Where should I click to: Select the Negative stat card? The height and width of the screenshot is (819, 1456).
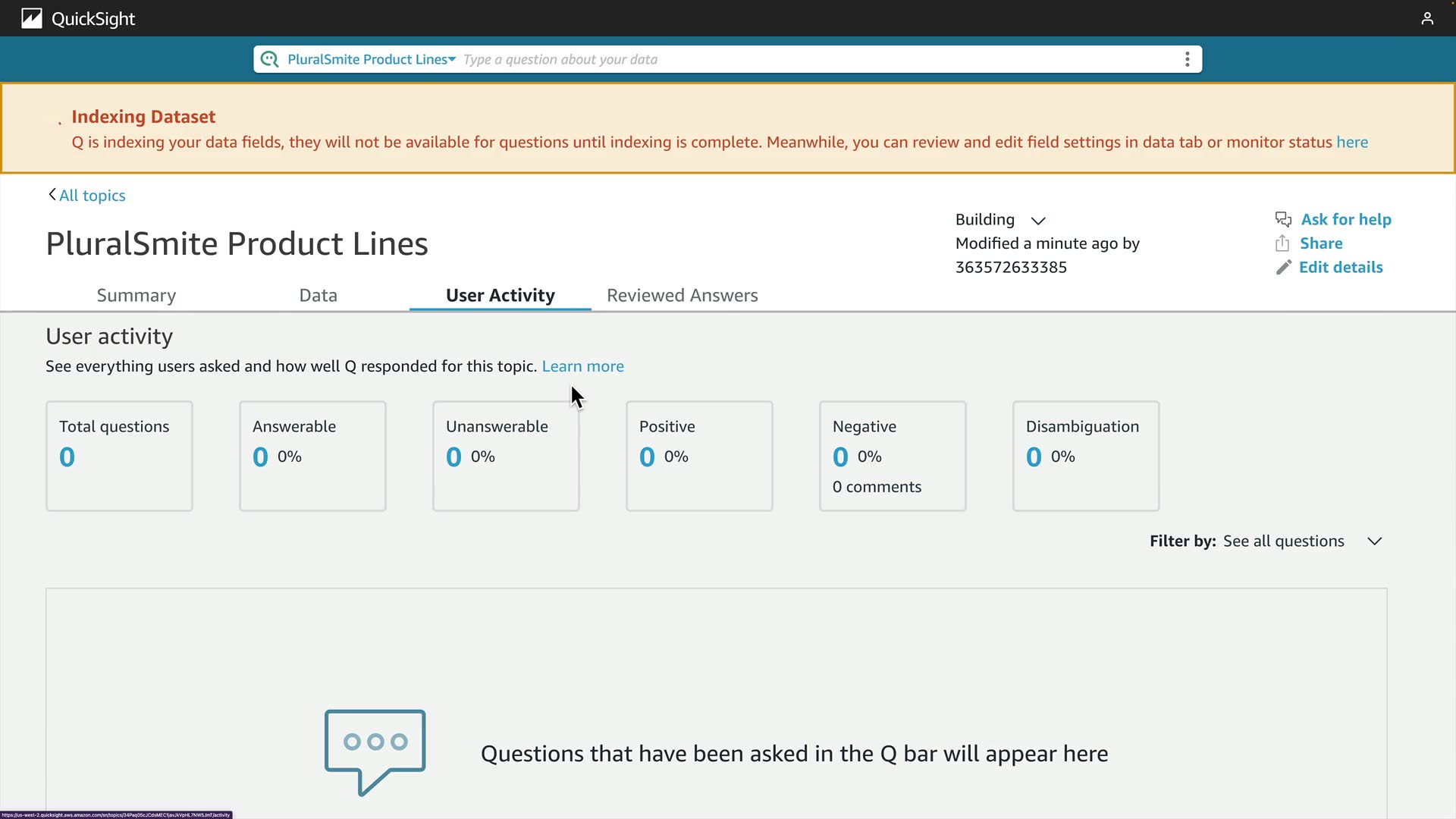tap(893, 456)
